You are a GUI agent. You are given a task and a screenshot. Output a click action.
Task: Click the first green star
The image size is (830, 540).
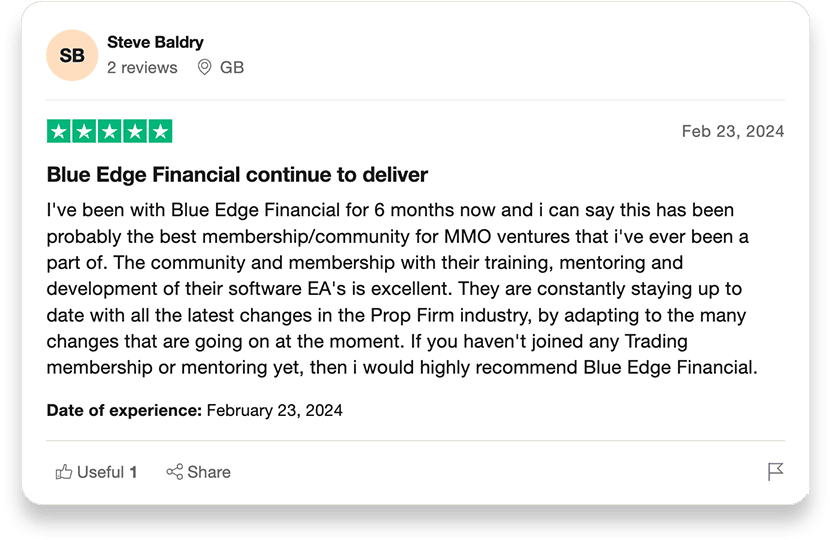59,131
